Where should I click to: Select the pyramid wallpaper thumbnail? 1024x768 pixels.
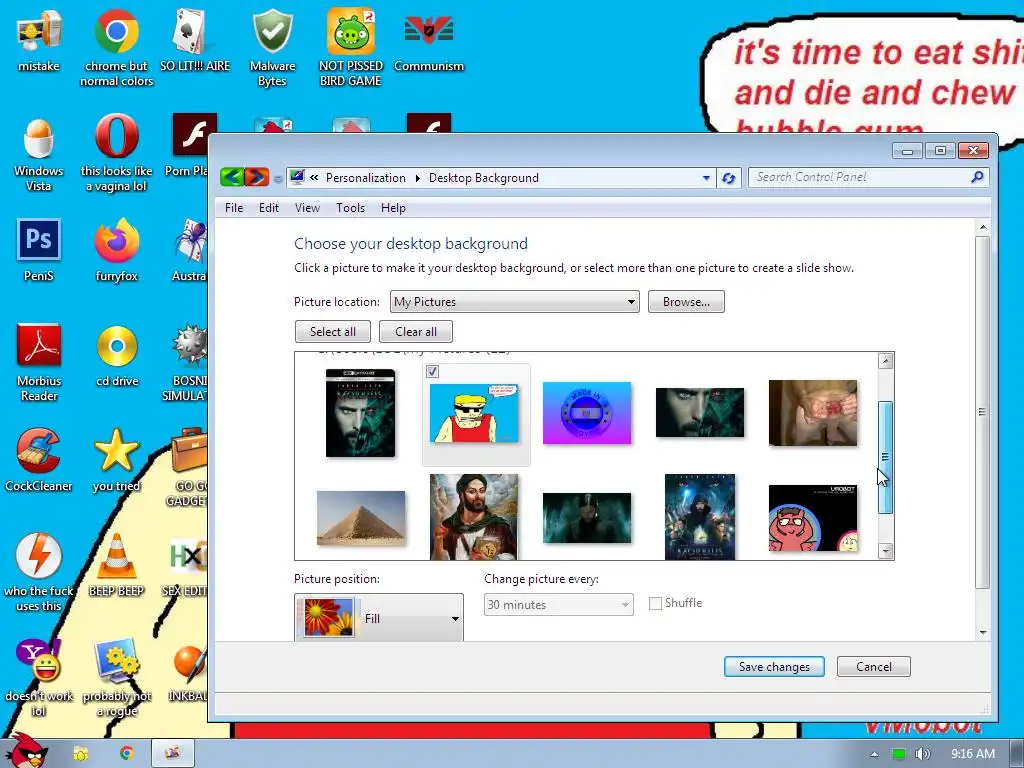point(360,518)
